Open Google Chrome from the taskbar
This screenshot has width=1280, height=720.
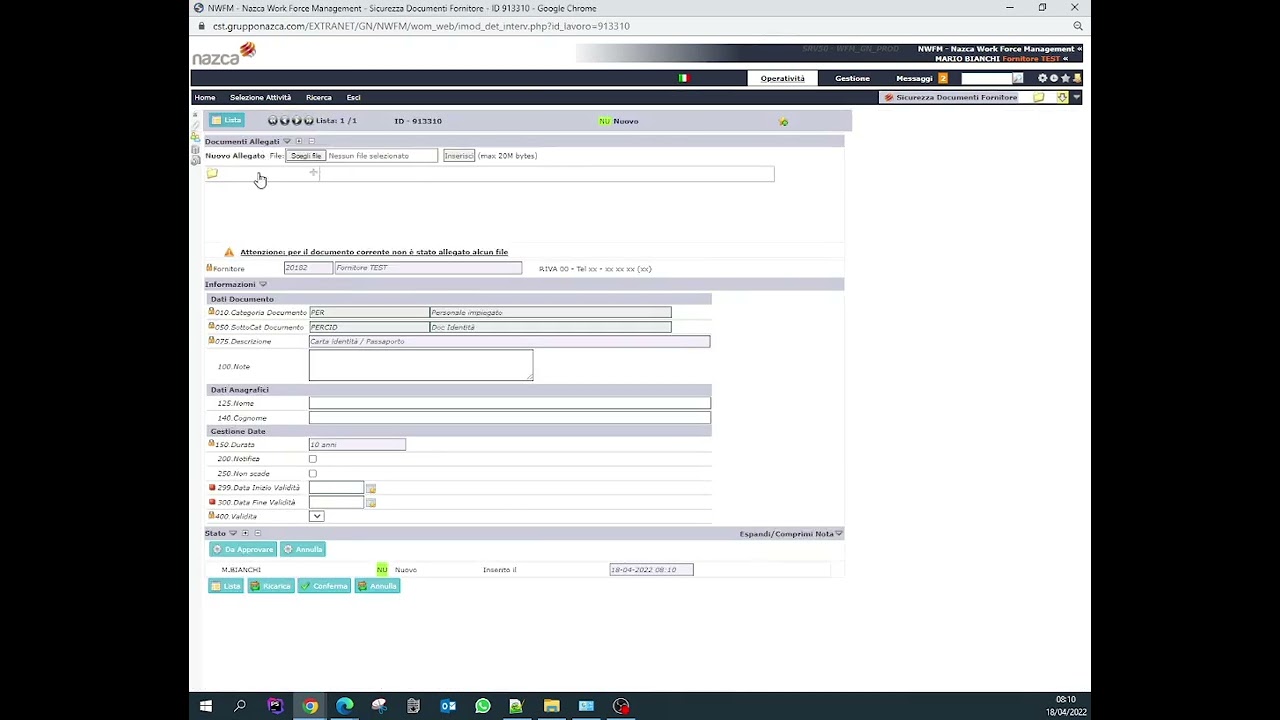point(310,706)
